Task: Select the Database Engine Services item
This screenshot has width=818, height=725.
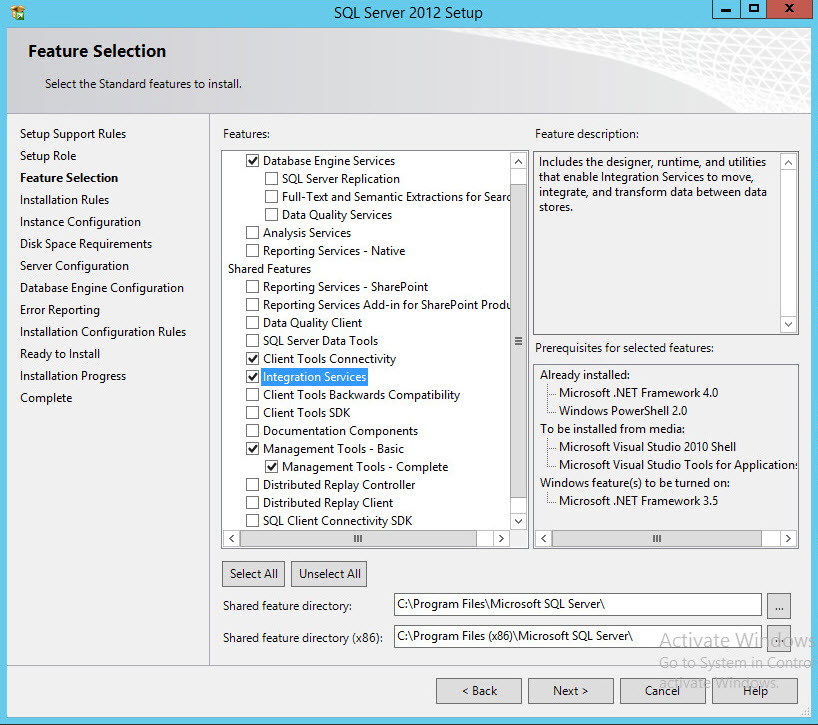Action: (x=328, y=161)
